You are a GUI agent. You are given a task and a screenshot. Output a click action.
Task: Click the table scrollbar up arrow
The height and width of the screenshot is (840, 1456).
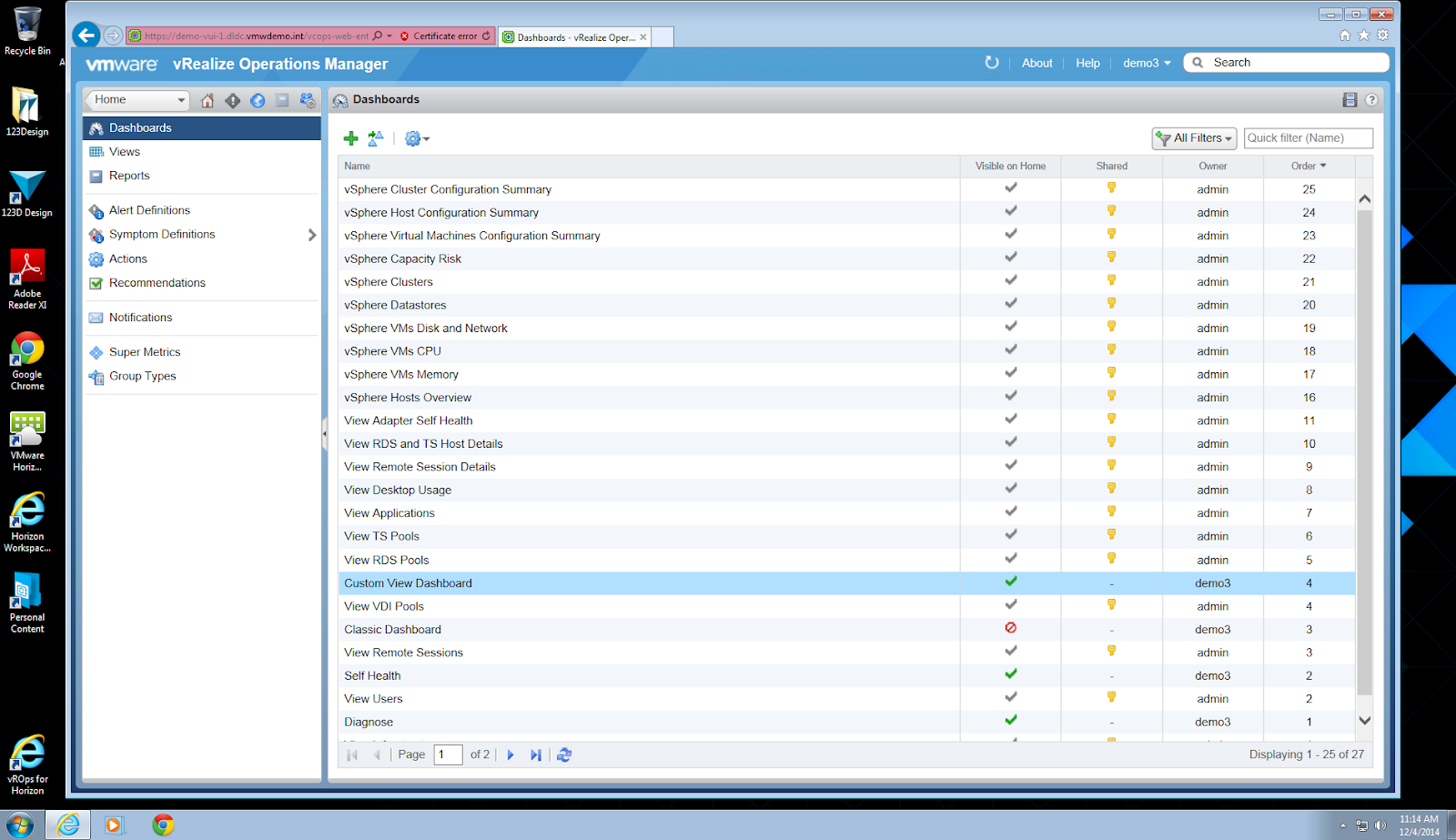click(1364, 198)
